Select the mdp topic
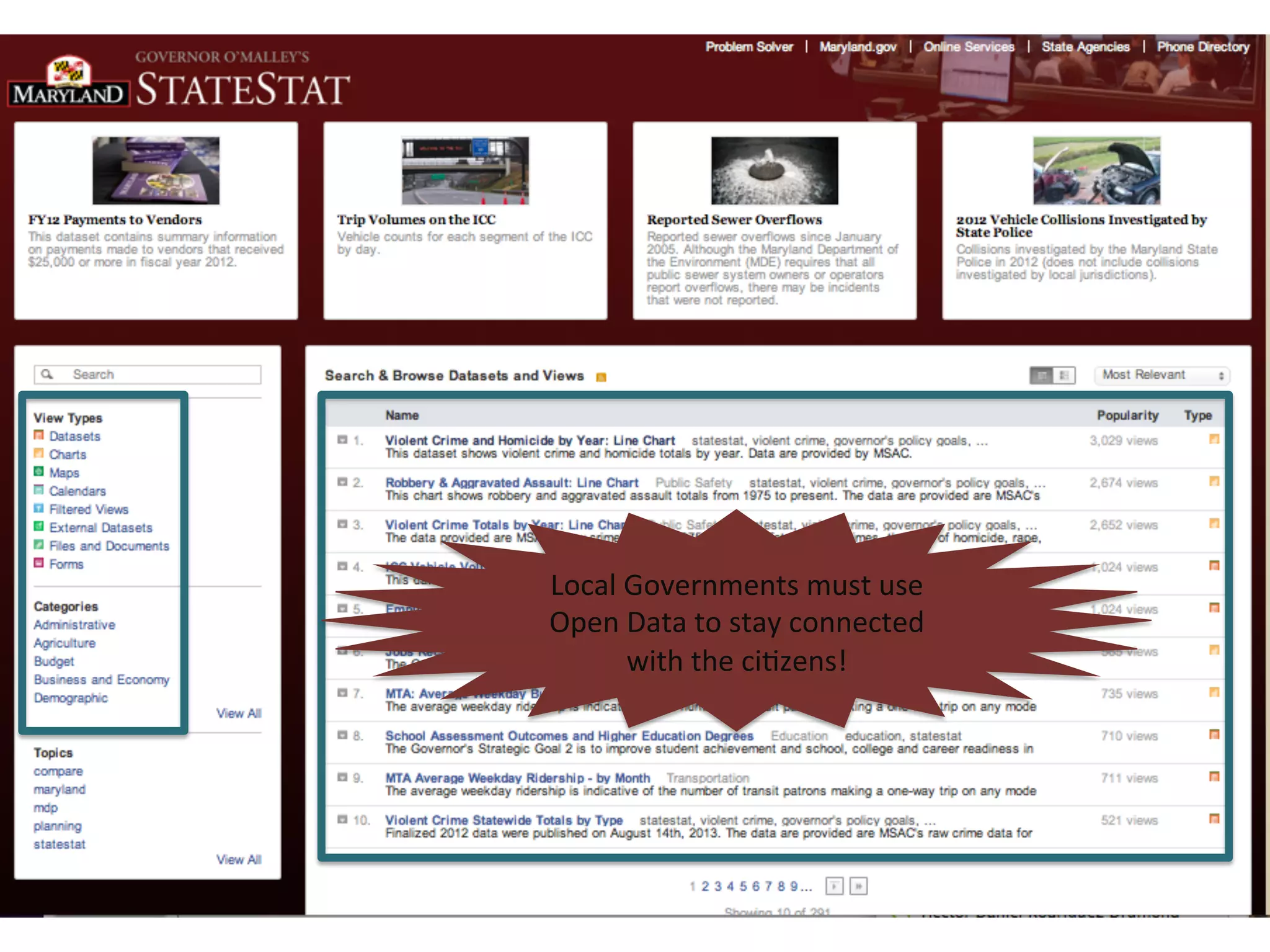 tap(45, 808)
